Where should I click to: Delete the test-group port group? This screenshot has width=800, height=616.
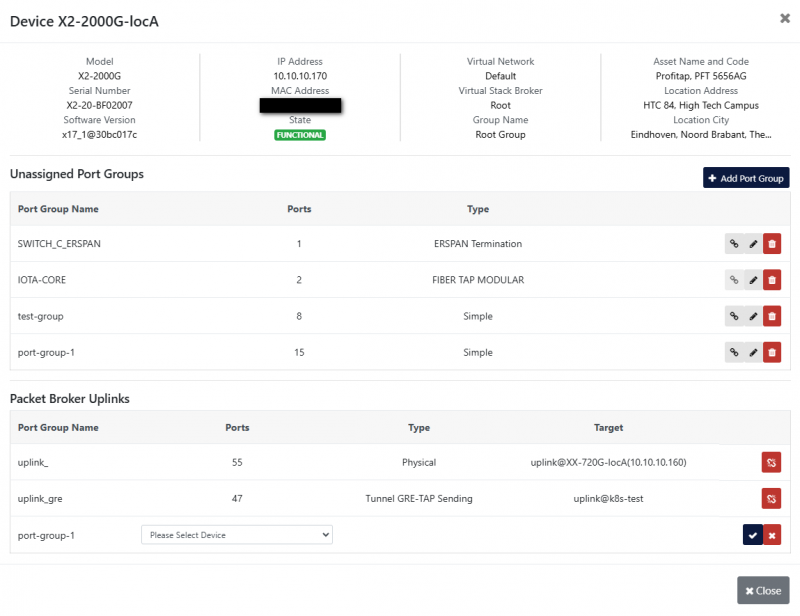[x=772, y=316]
